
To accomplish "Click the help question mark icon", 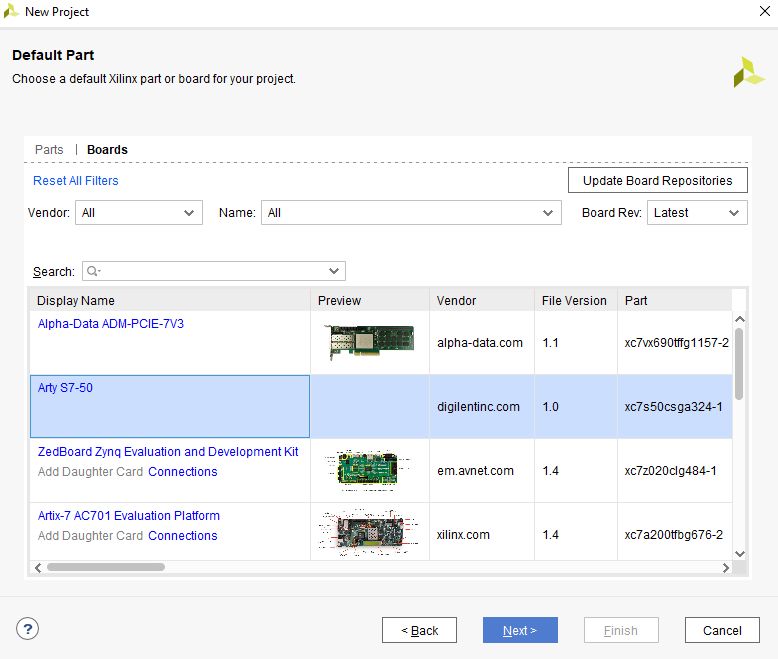I will coord(27,629).
